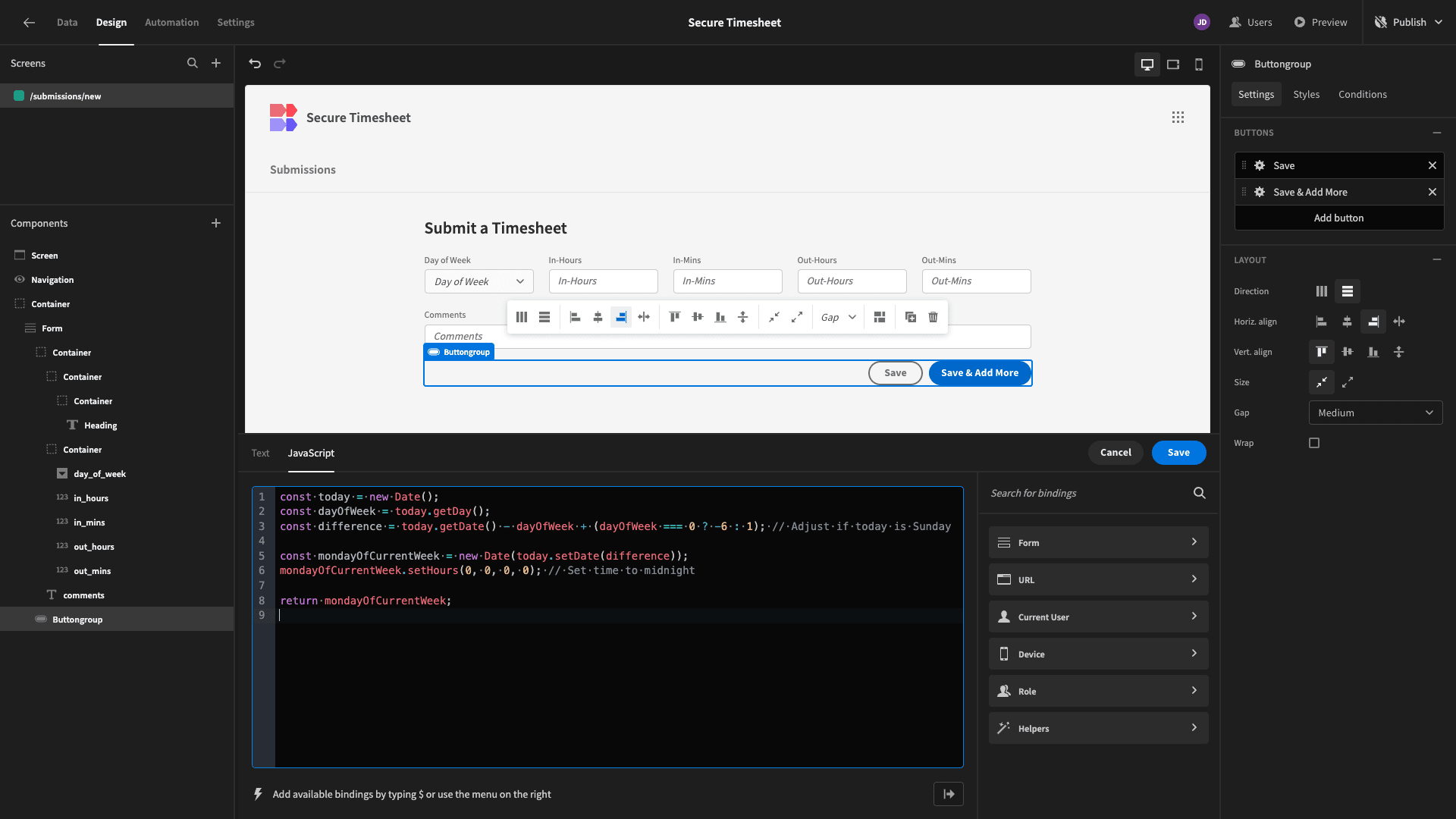
Task: Switch to the JavaScript tab
Action: click(311, 452)
